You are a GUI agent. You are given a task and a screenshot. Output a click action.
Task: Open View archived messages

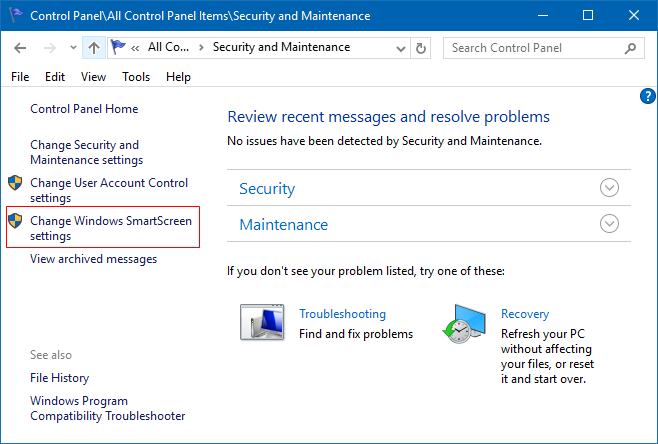coord(93,259)
